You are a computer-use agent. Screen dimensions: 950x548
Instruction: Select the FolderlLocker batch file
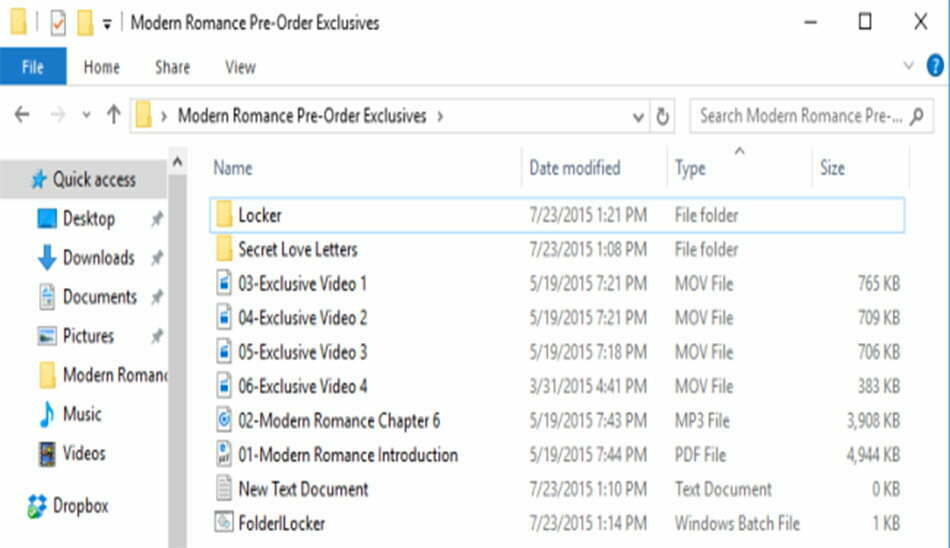557,523
